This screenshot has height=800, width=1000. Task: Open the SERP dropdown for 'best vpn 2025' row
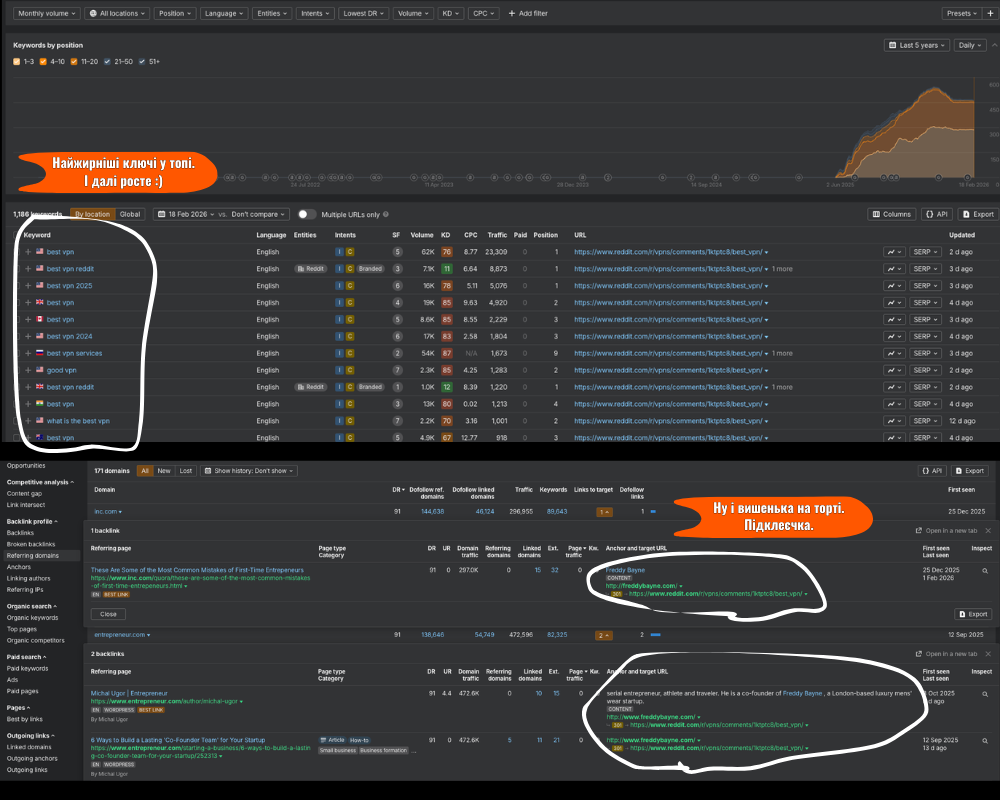point(926,286)
